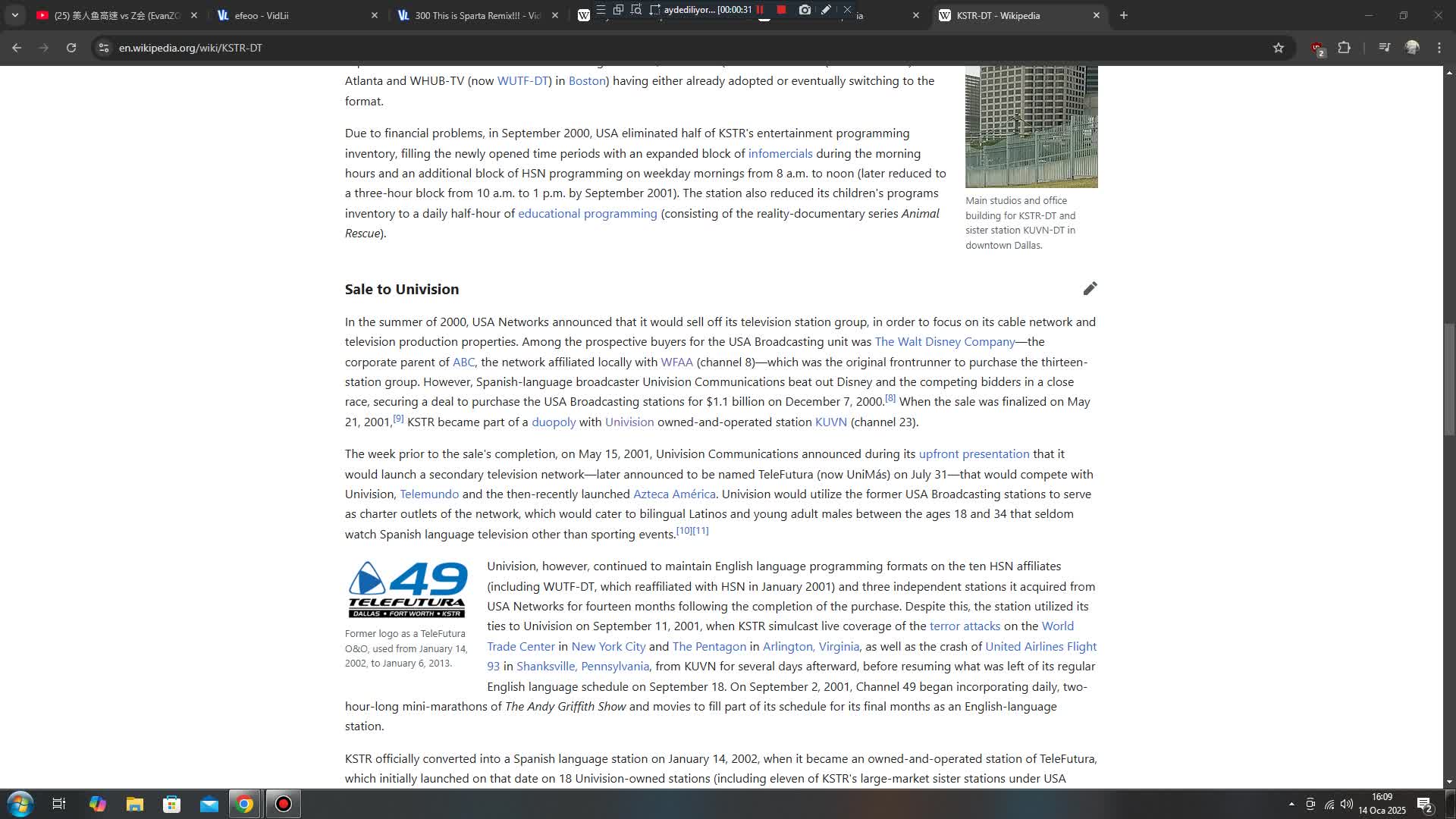Screen dimensions: 1456x819
Task: Close the efeoo - VidLii tab
Action: coord(374,15)
